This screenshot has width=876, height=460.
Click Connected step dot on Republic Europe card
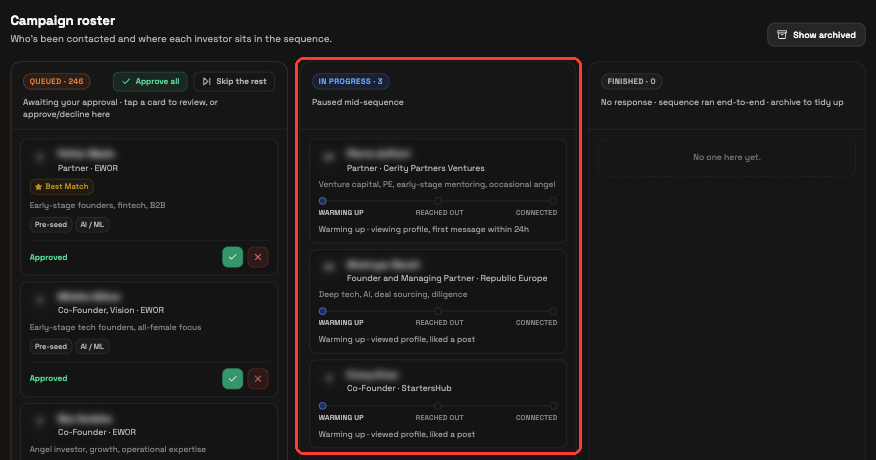pyautogui.click(x=553, y=311)
